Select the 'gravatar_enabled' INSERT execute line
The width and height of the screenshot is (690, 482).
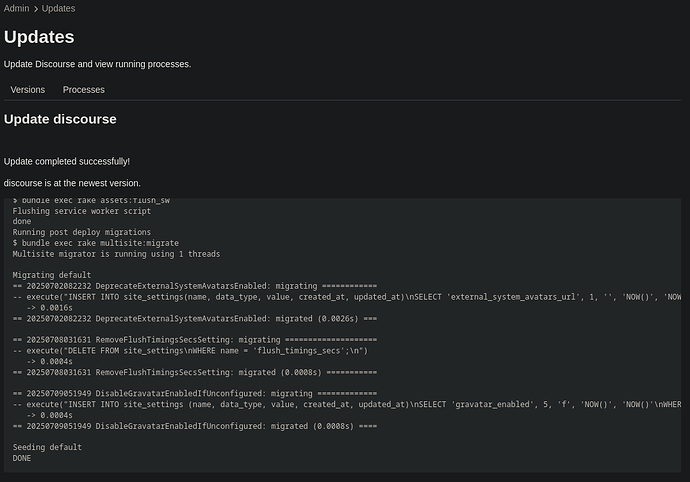[x=347, y=405]
